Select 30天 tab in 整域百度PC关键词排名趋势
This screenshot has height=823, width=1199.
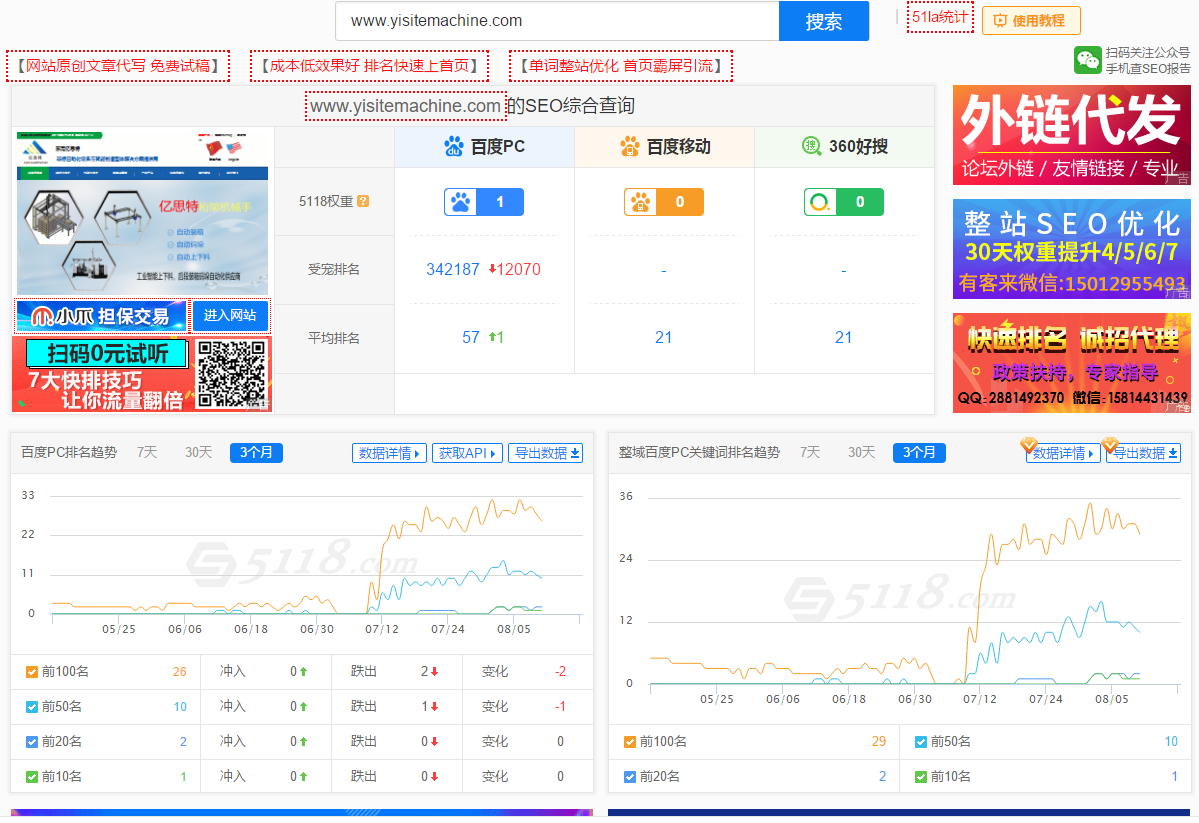(861, 453)
